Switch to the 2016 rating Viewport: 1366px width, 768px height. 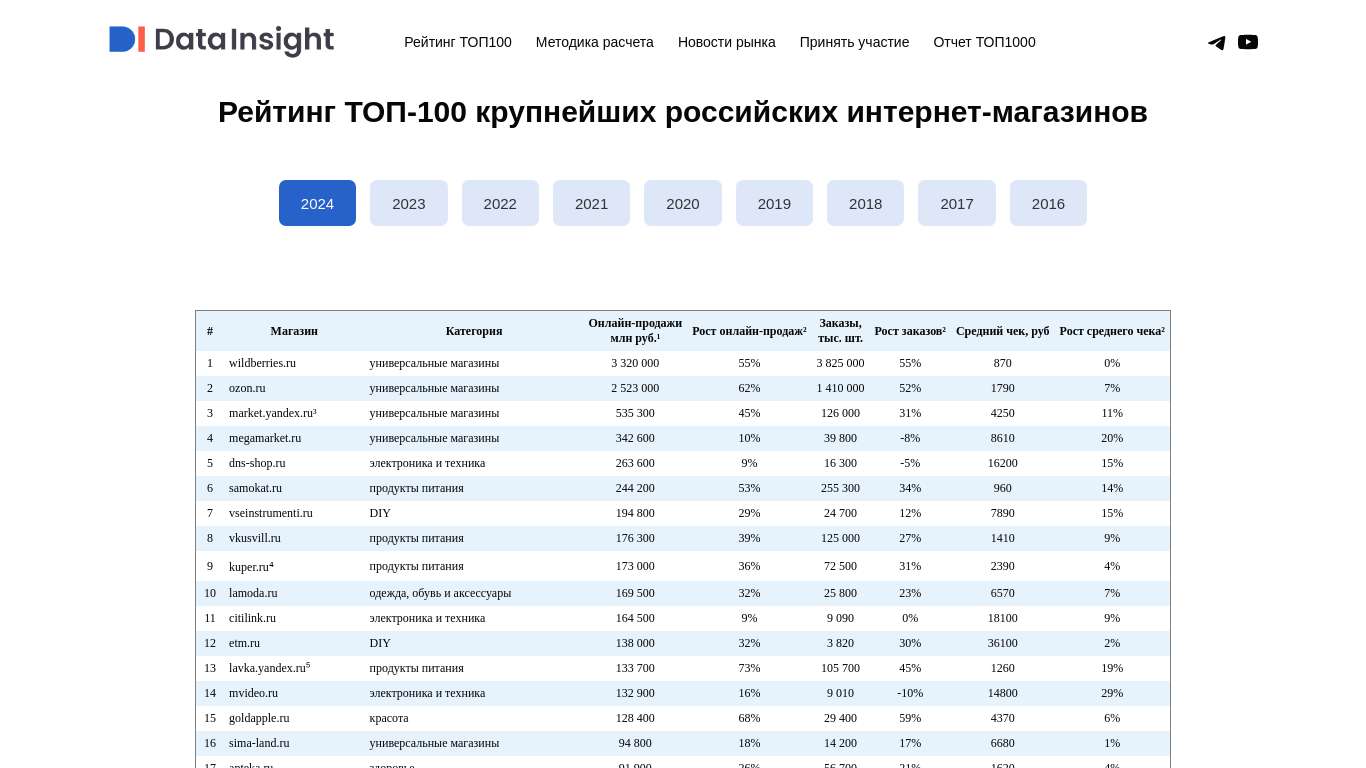1048,203
